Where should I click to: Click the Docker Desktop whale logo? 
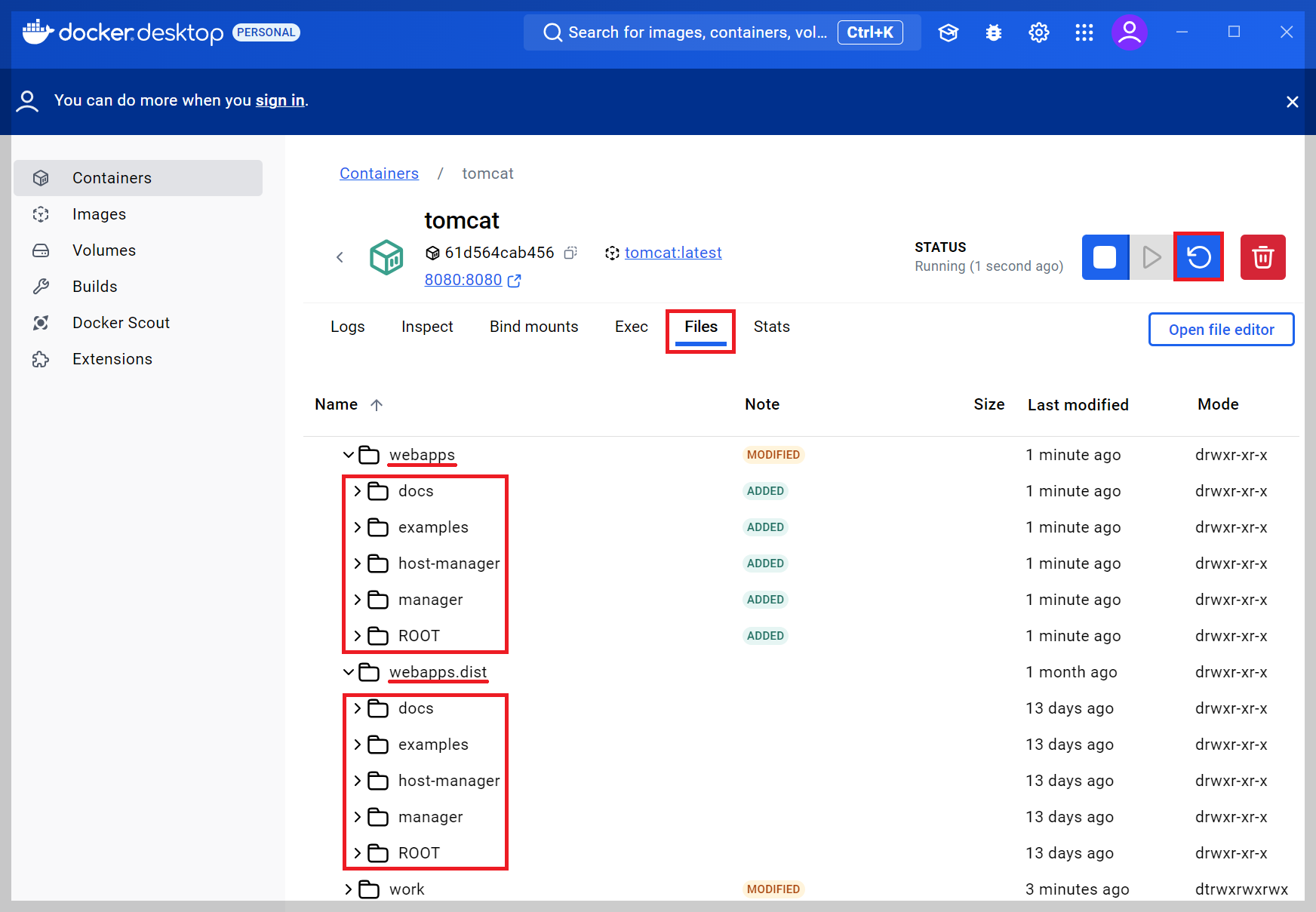tap(38, 32)
